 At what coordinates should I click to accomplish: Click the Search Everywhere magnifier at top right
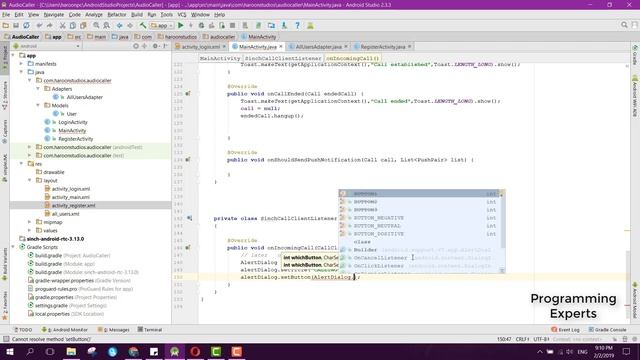click(x=624, y=25)
